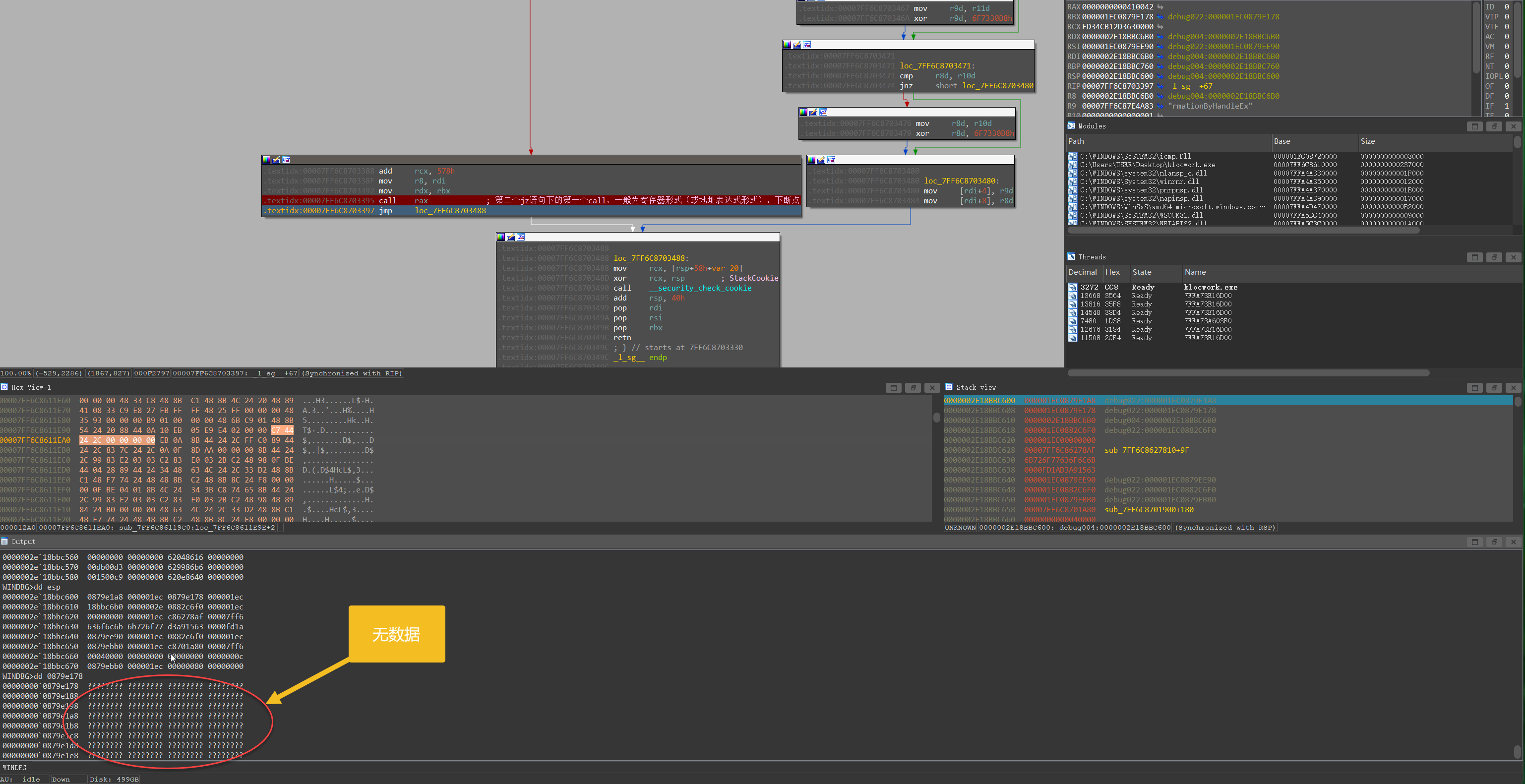Click the Output window panel icon
Image resolution: width=1525 pixels, height=784 pixels.
click(5, 542)
